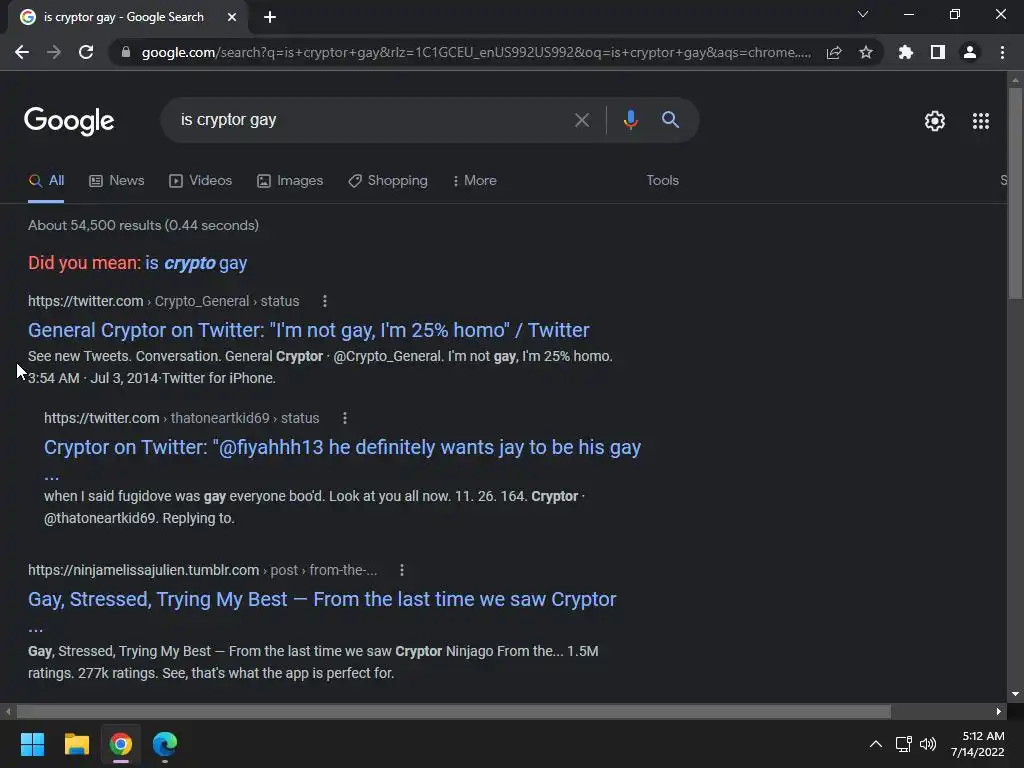
Task: Toggle the Chrome side panel
Action: tap(938, 52)
